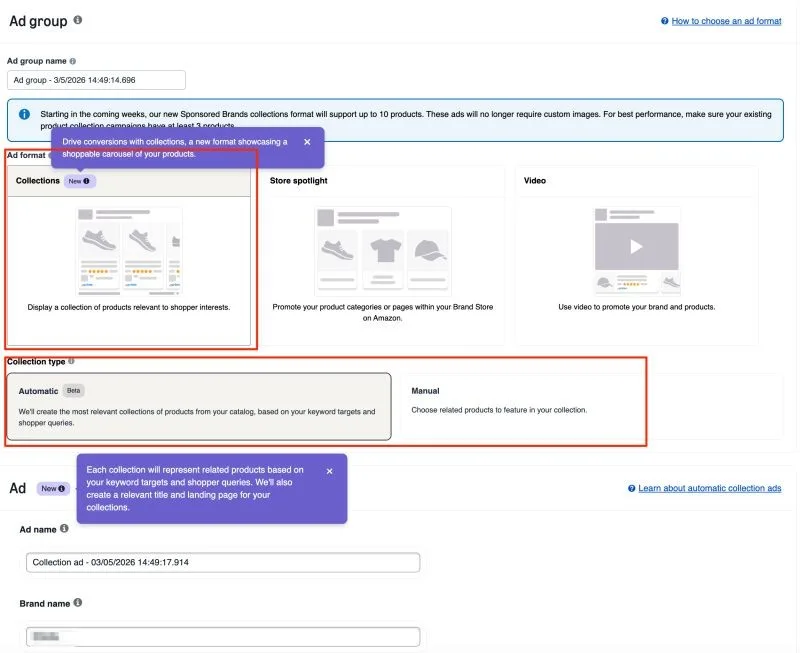The height and width of the screenshot is (653, 800).
Task: Click the blue info icon in the notice banner
Action: click(24, 114)
